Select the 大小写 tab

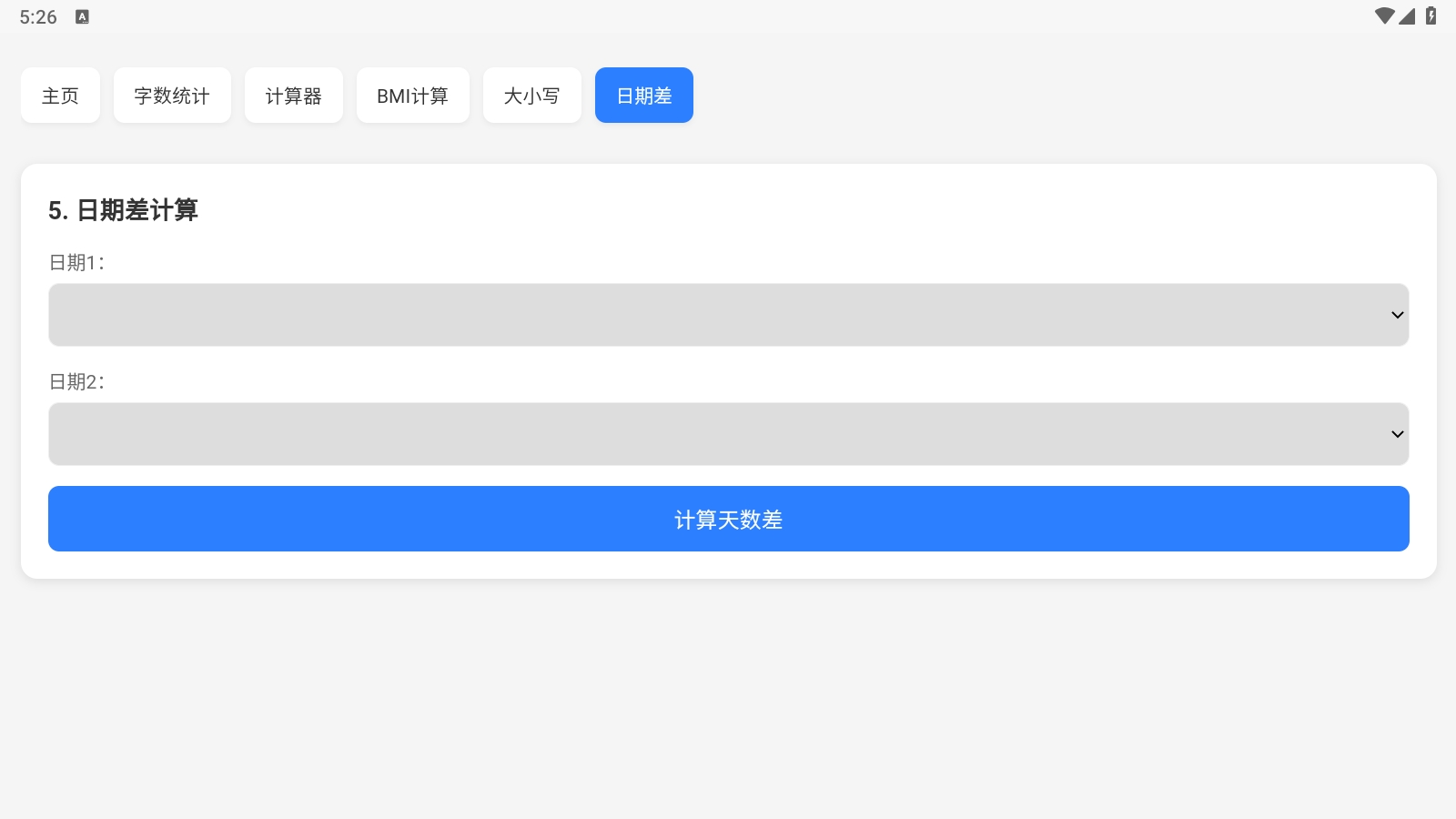point(532,95)
